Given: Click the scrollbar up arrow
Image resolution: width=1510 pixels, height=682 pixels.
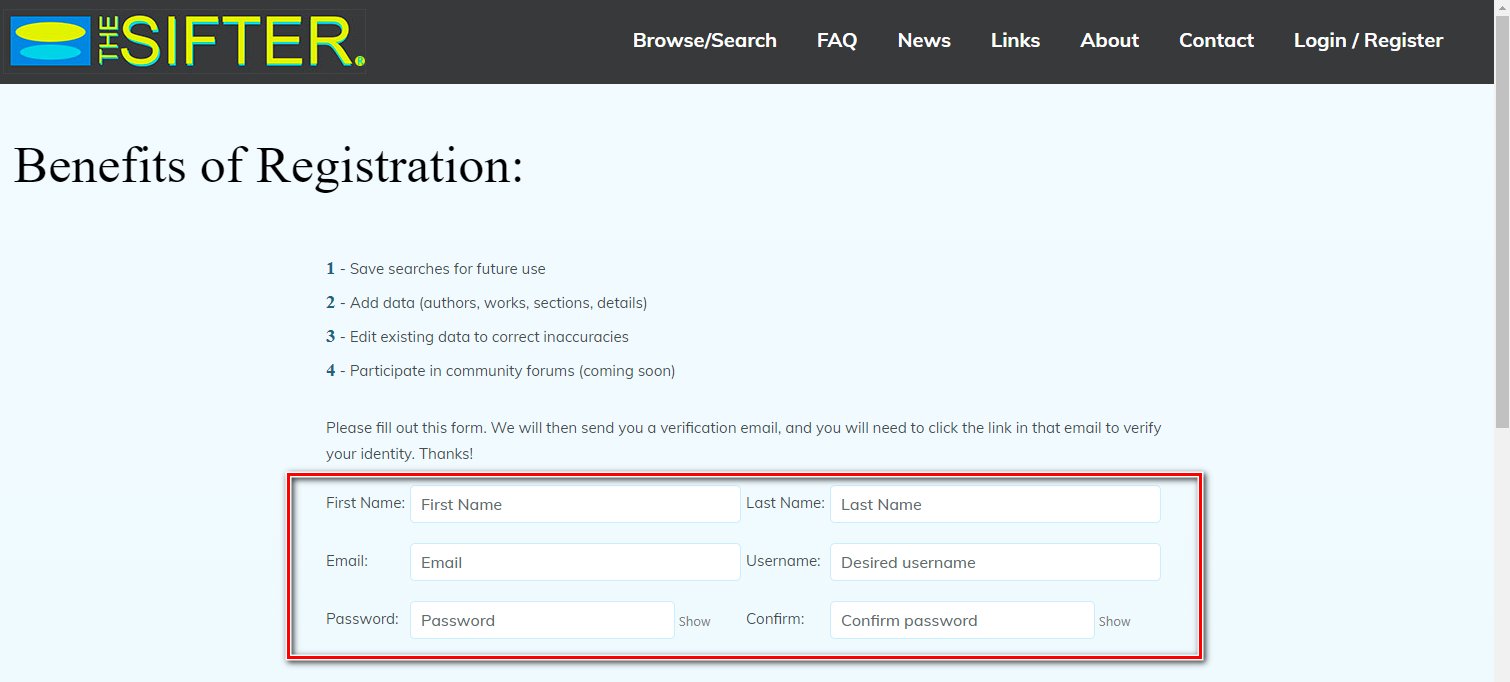Looking at the screenshot, I should coord(1502,8).
